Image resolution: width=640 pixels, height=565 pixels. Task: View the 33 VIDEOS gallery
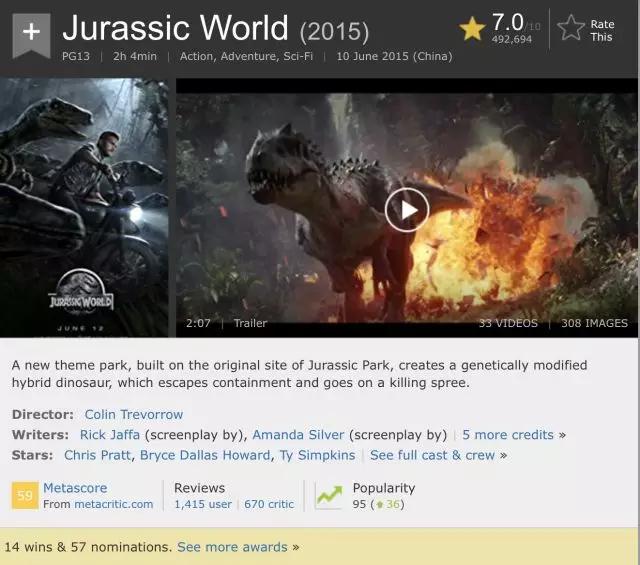pyautogui.click(x=508, y=323)
